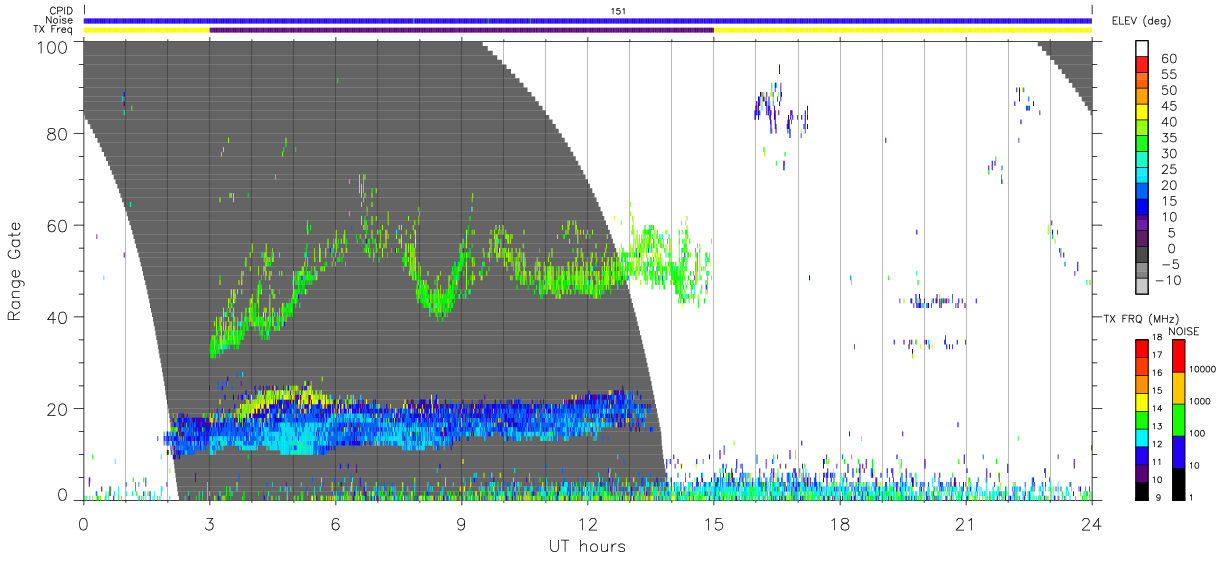1228x567 pixels.
Task: Click x-axis tick label '12'
Action: (587, 523)
